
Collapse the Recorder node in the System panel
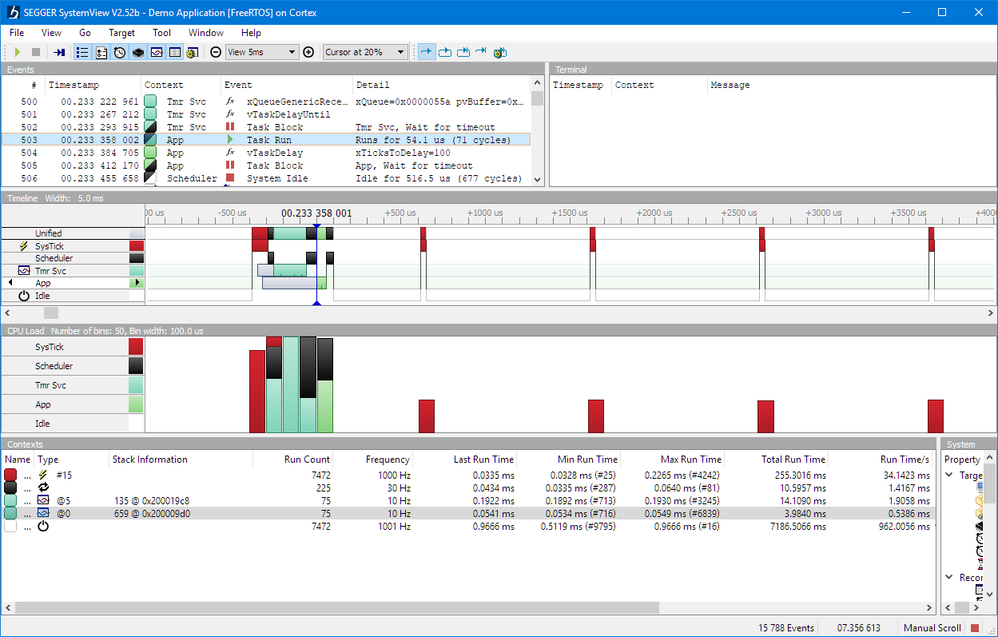[950, 577]
